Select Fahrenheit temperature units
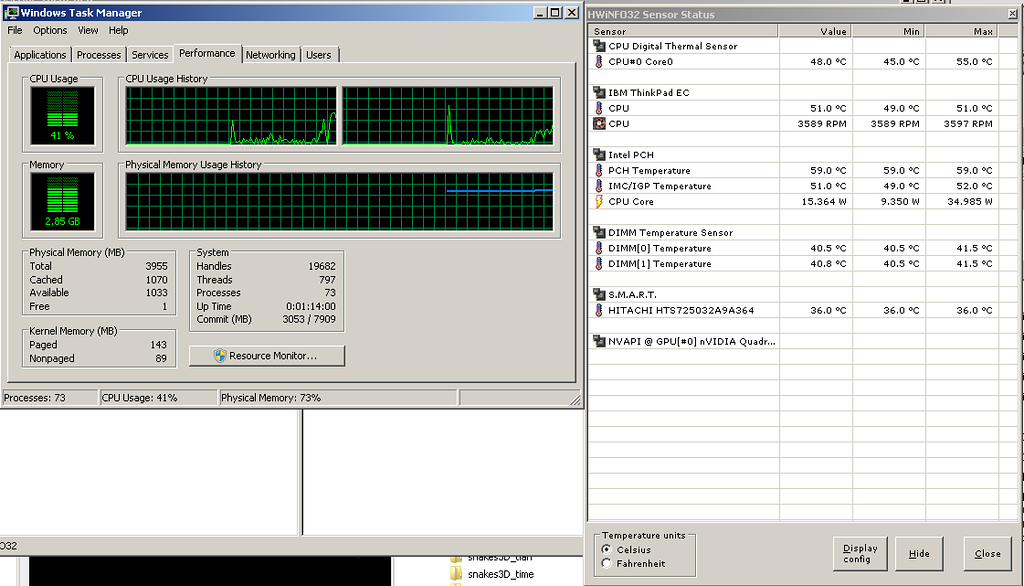The height and width of the screenshot is (586, 1024). [x=607, y=563]
